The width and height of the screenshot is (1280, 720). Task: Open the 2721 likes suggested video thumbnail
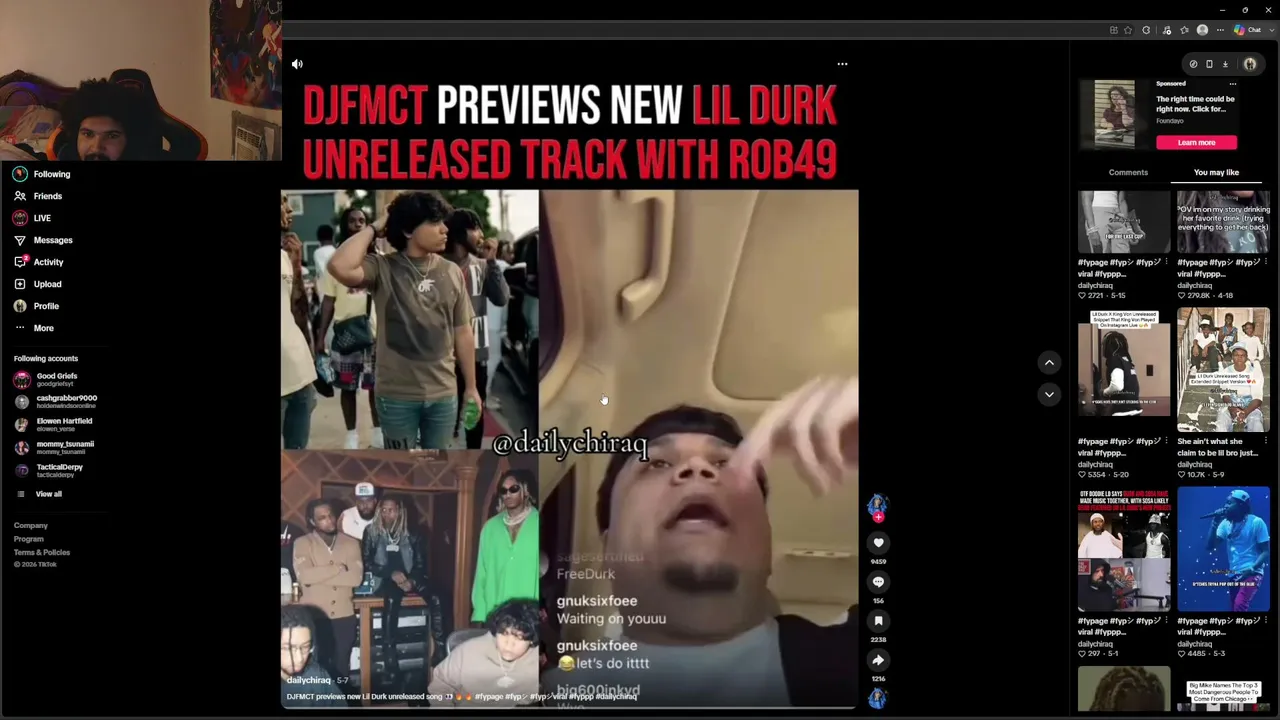(x=1124, y=221)
